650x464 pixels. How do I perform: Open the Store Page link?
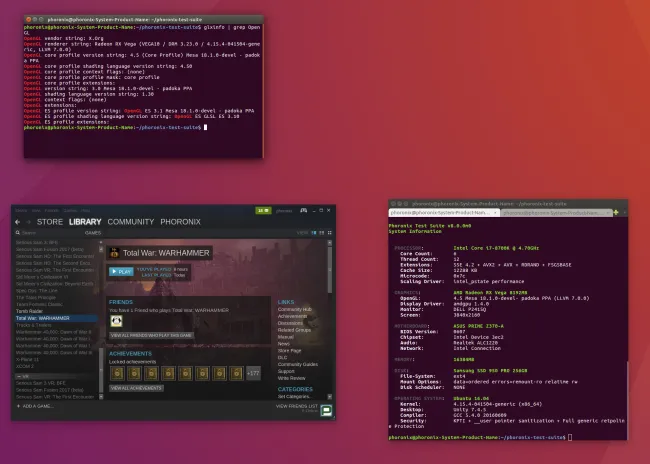[x=289, y=351]
